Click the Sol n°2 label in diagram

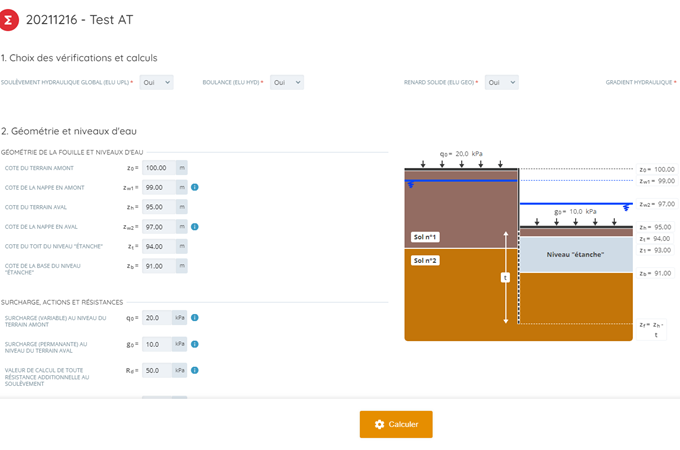[425, 260]
